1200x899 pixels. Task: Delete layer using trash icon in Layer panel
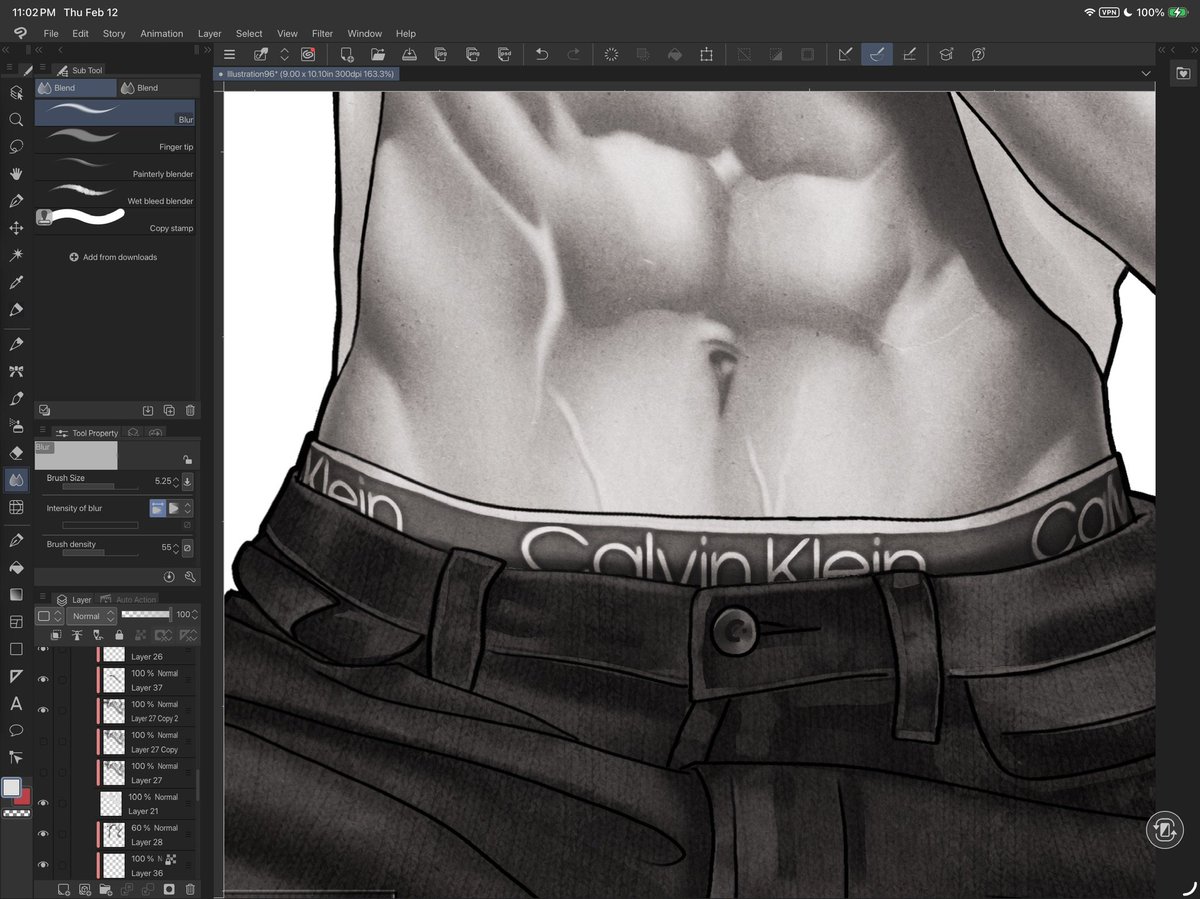190,889
